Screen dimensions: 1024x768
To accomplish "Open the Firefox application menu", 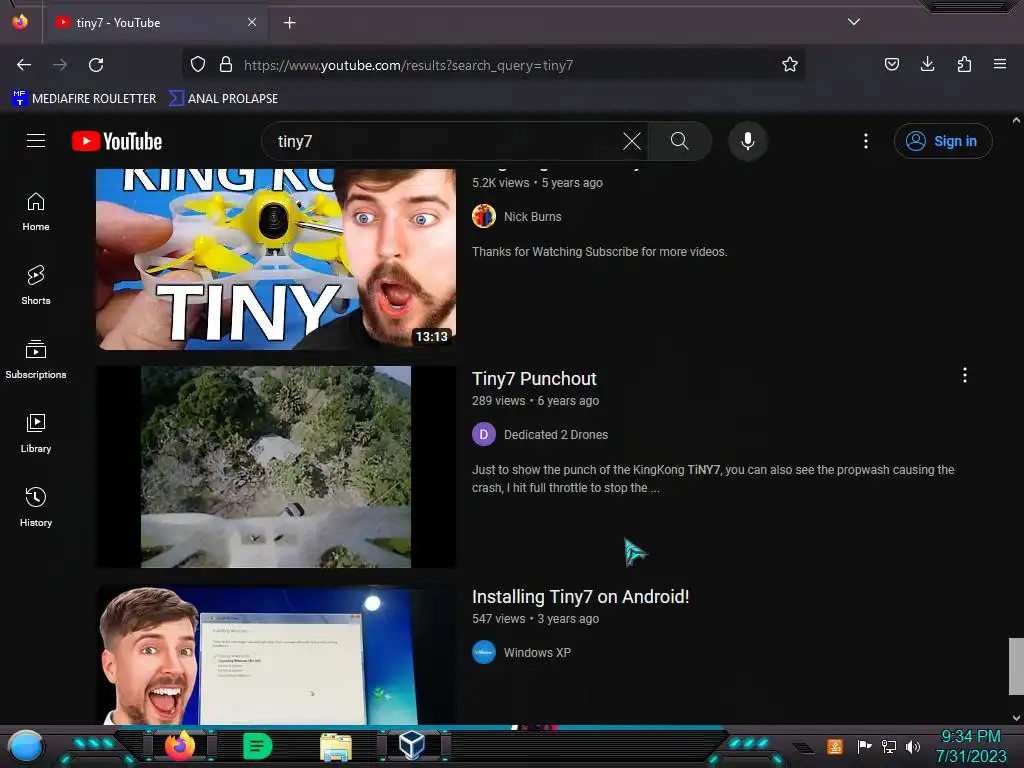I will pos(1000,64).
